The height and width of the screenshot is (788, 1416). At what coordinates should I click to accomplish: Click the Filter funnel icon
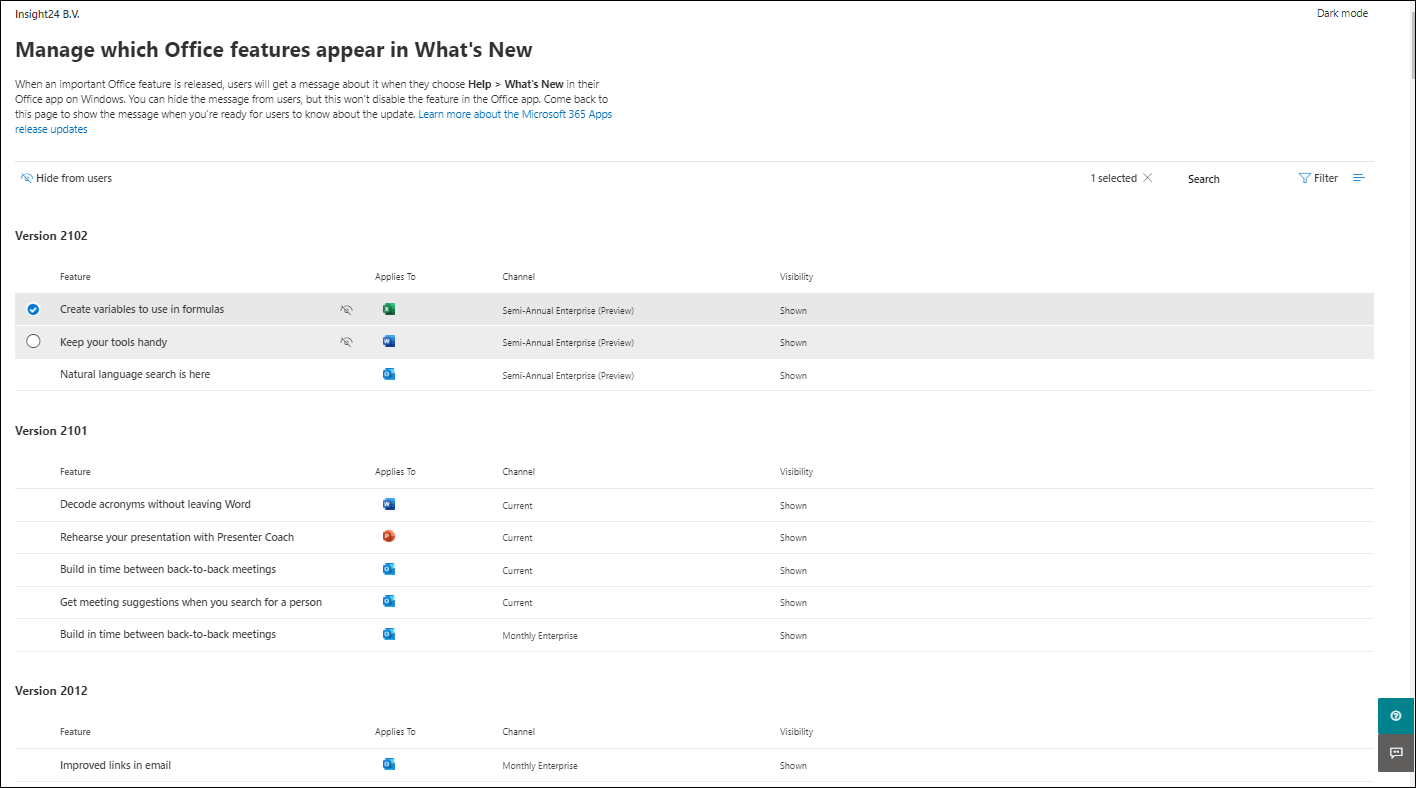point(1304,178)
